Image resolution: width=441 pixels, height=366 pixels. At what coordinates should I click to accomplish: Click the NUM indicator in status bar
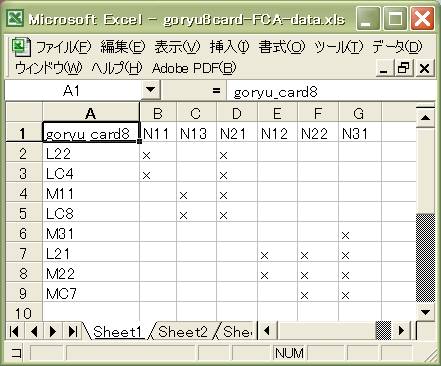click(x=289, y=353)
